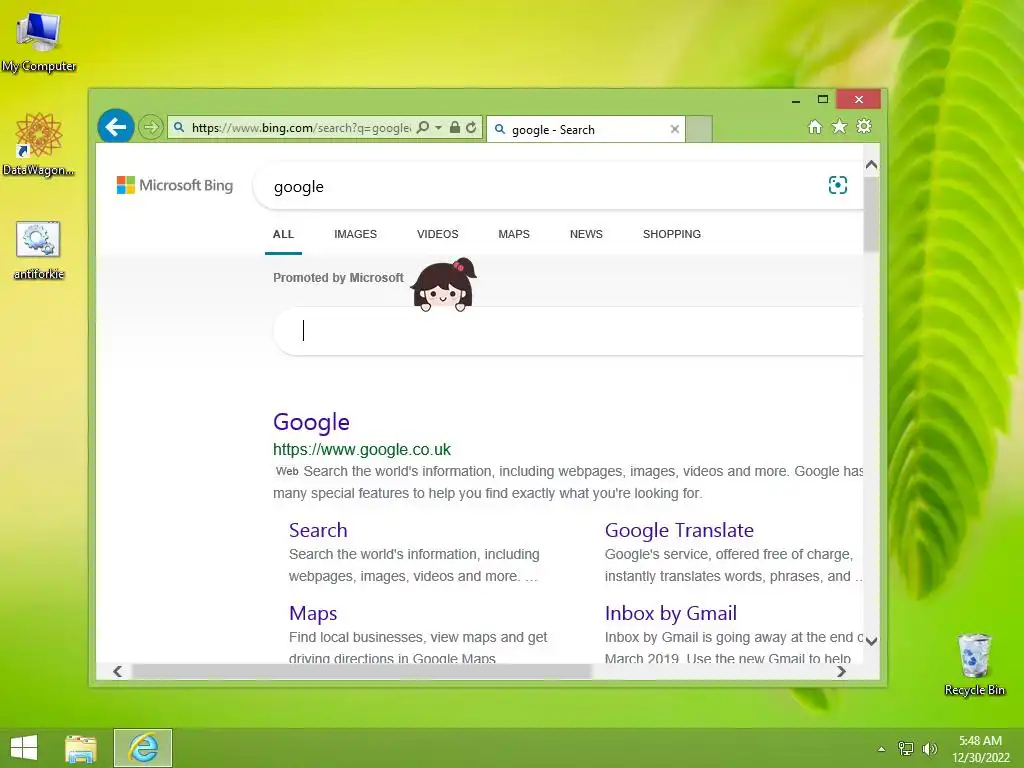Refresh the page with the reload icon
This screenshot has width=1024, height=768.
pos(471,127)
